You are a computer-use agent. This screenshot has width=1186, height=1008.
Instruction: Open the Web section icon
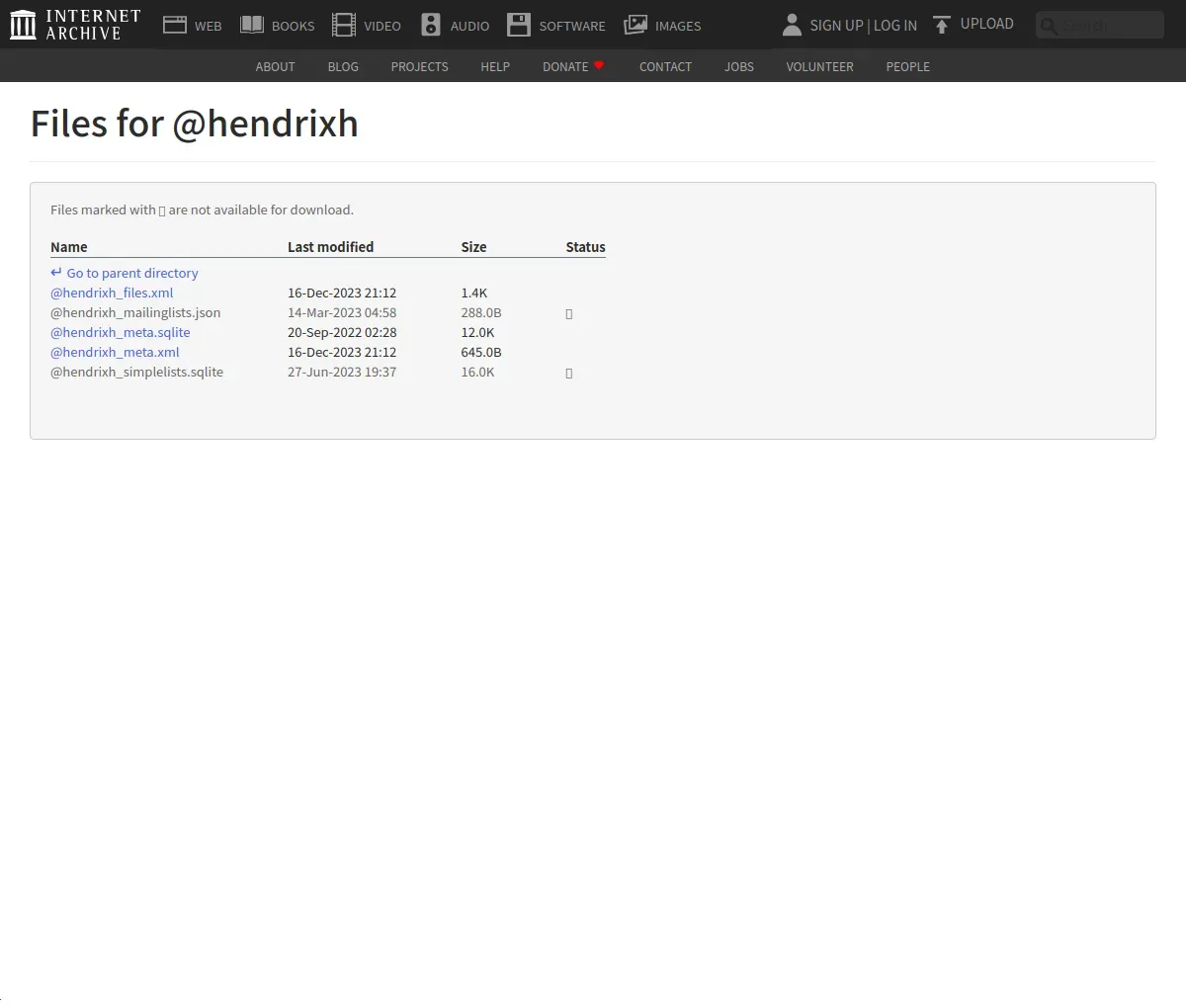point(175,25)
